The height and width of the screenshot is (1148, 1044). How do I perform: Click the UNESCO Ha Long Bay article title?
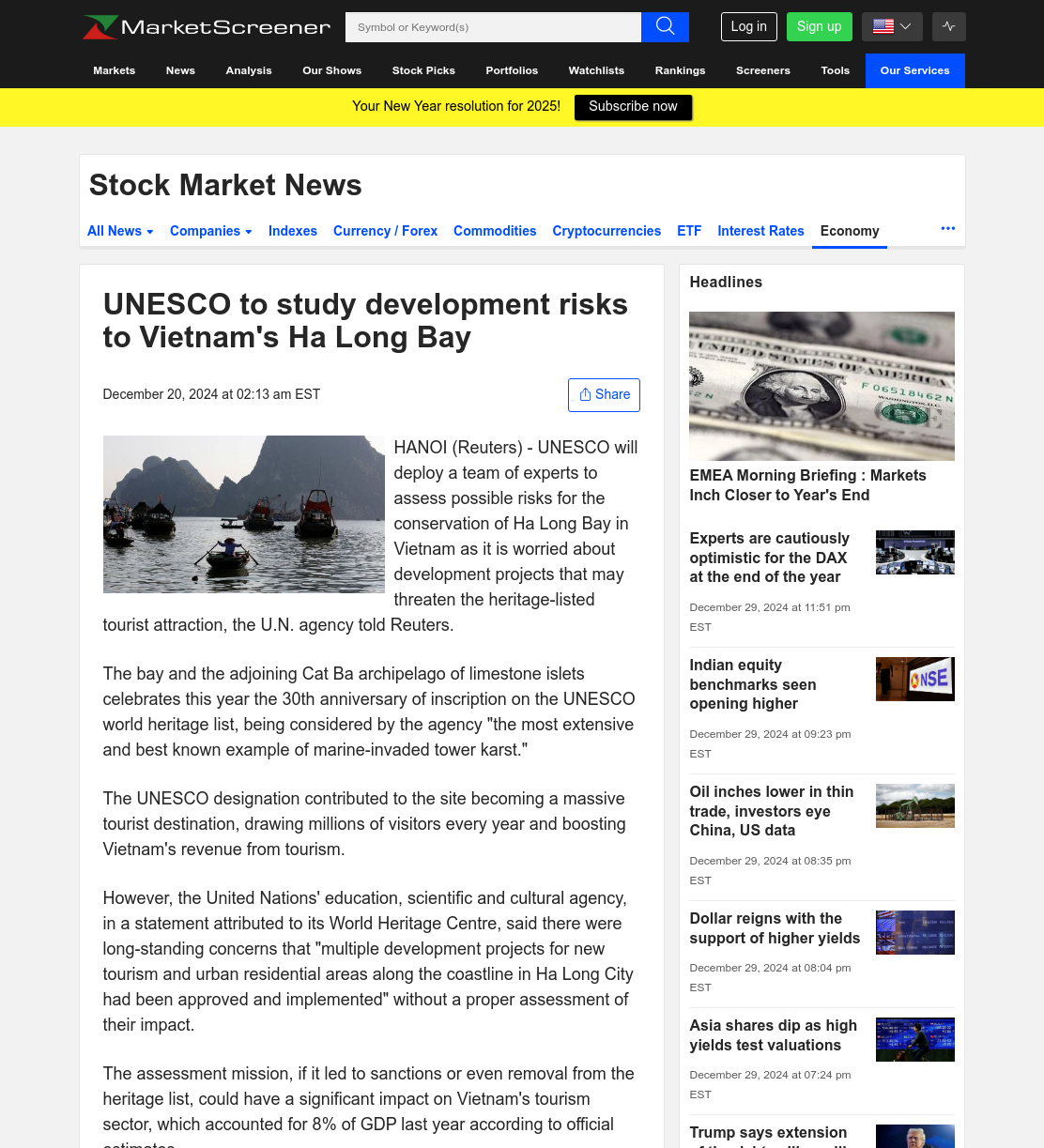(365, 320)
